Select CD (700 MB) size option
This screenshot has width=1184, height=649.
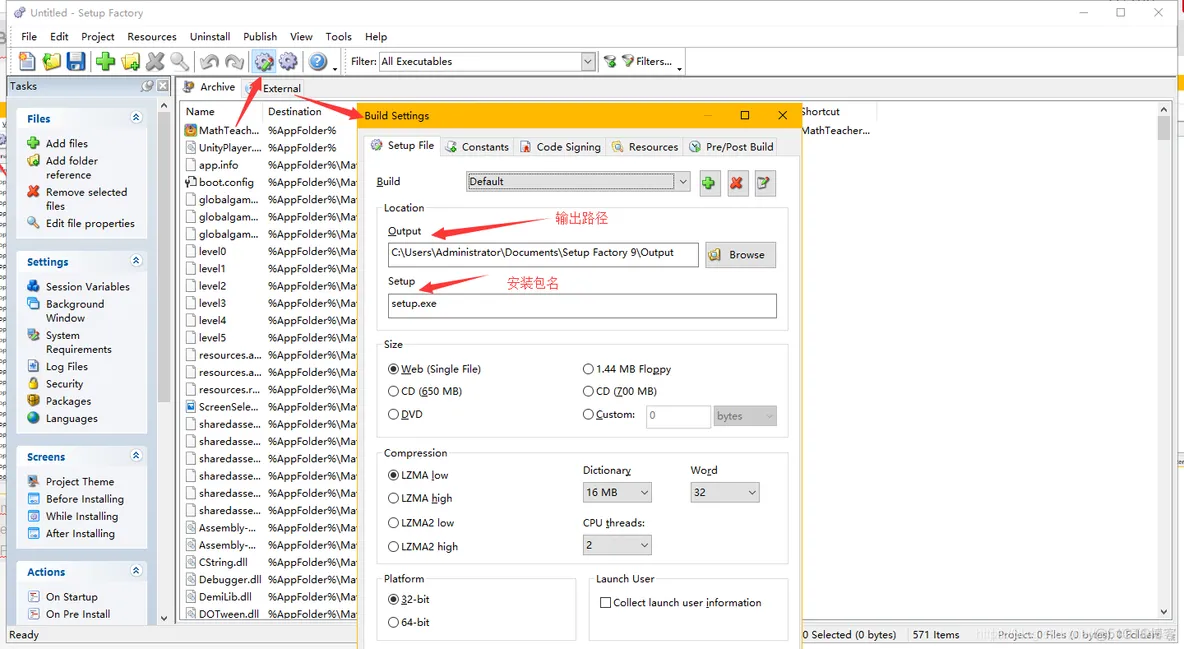tap(587, 391)
